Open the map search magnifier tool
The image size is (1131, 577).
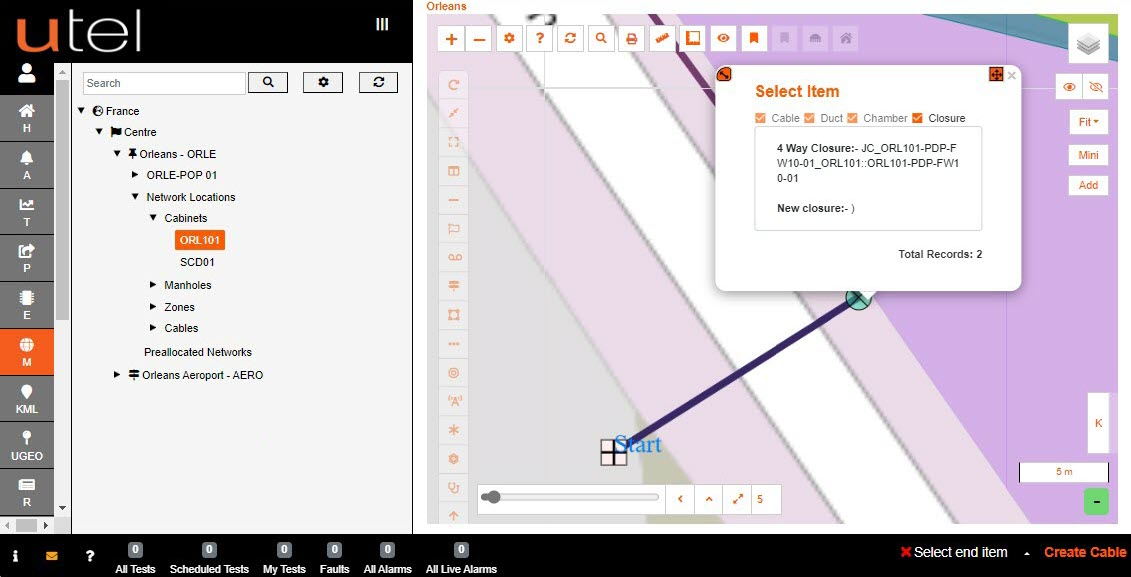coord(601,38)
